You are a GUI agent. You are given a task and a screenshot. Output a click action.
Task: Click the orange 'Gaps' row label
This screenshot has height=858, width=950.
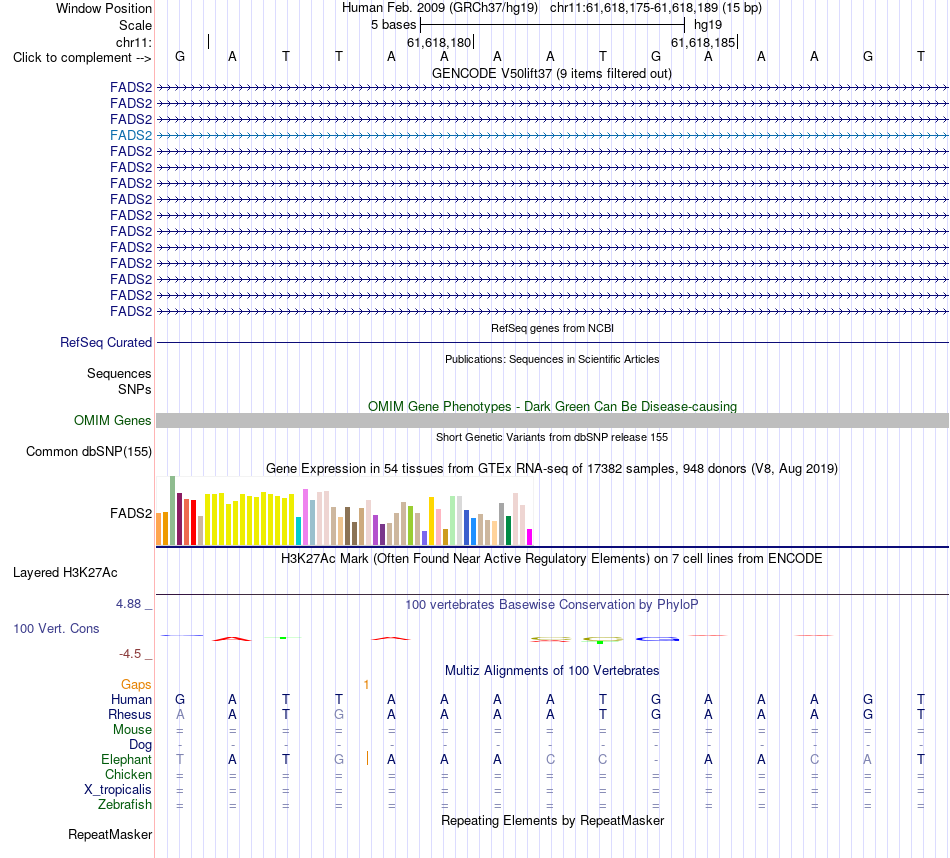(136, 685)
